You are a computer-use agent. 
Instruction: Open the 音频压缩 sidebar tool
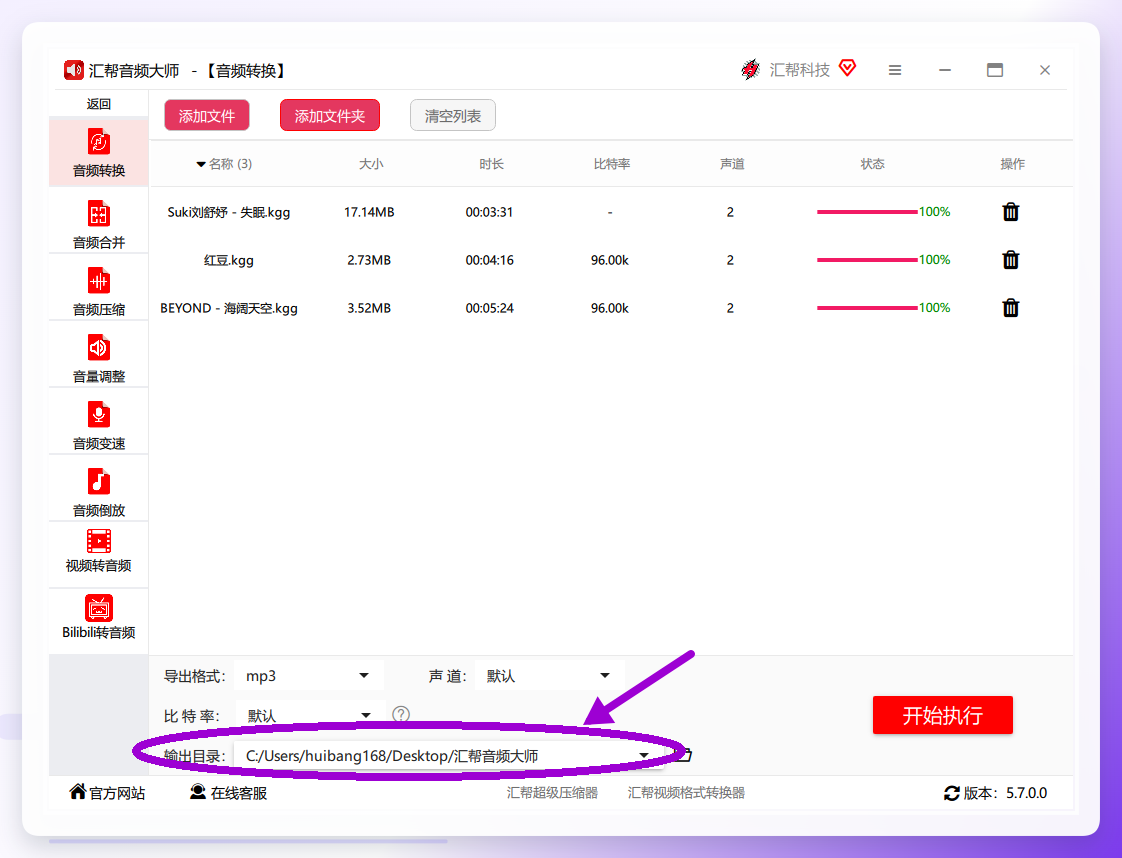pyautogui.click(x=99, y=291)
